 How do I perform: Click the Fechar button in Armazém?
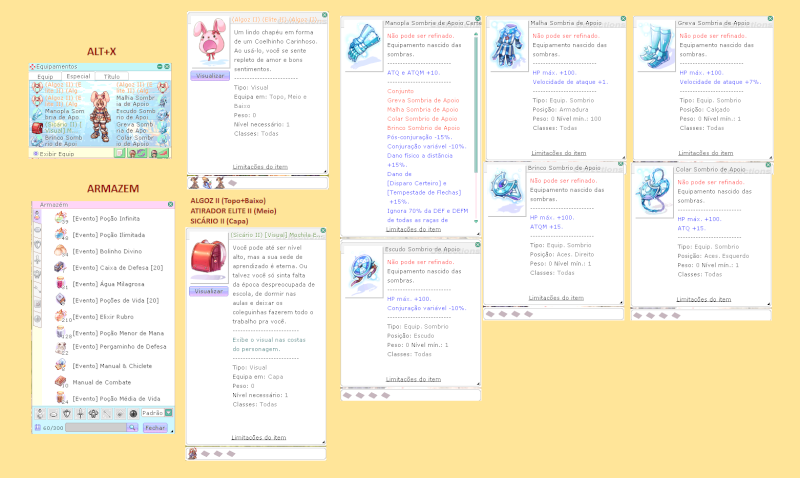click(155, 427)
